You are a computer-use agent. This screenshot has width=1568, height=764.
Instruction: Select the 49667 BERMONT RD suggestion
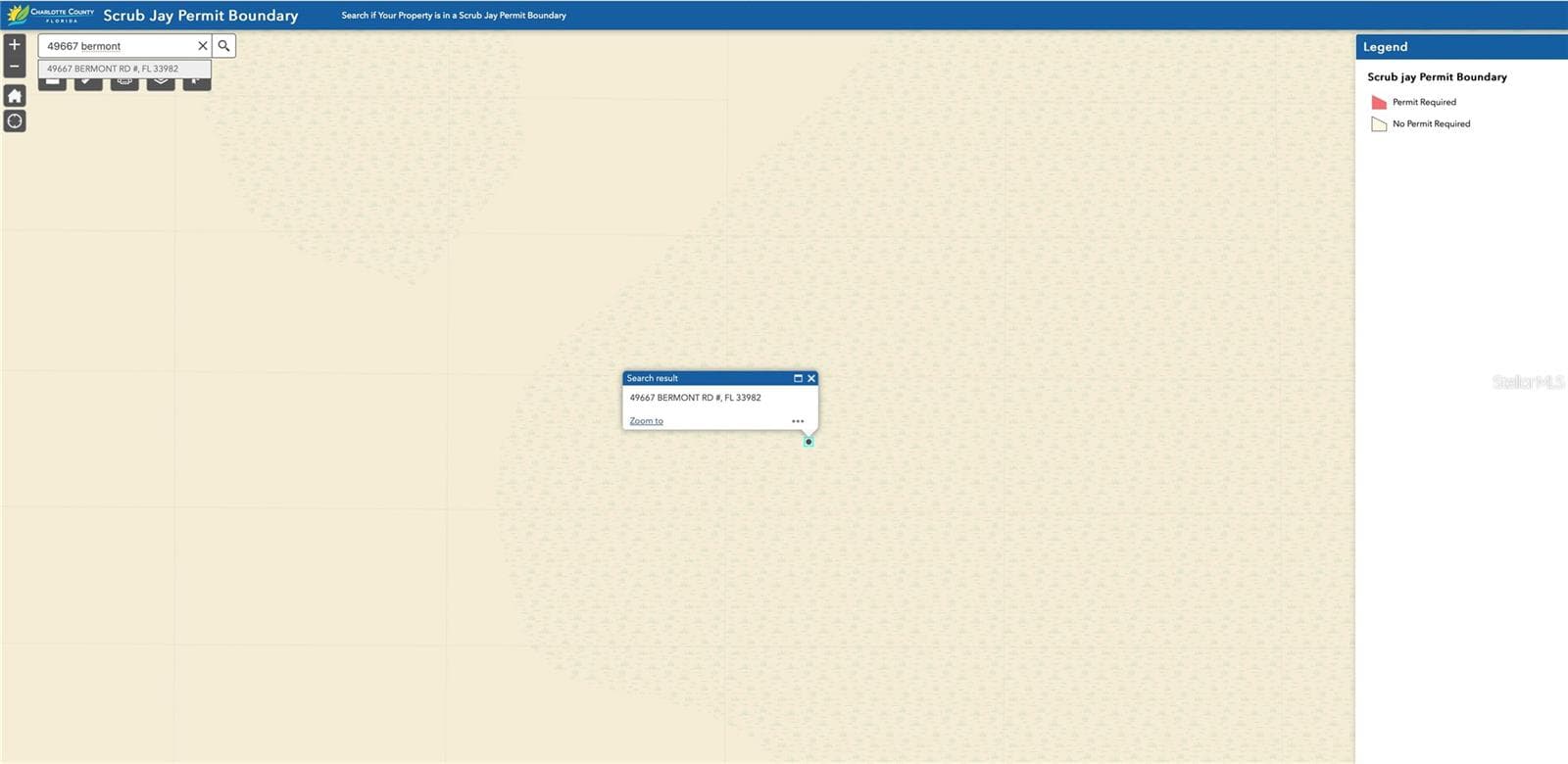(124, 69)
